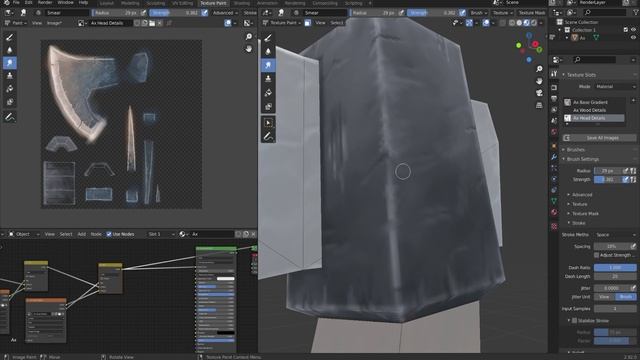Viewport: 640px width, 360px height.
Task: Click the viewport zoom magnifier icon
Action: (x=539, y=69)
